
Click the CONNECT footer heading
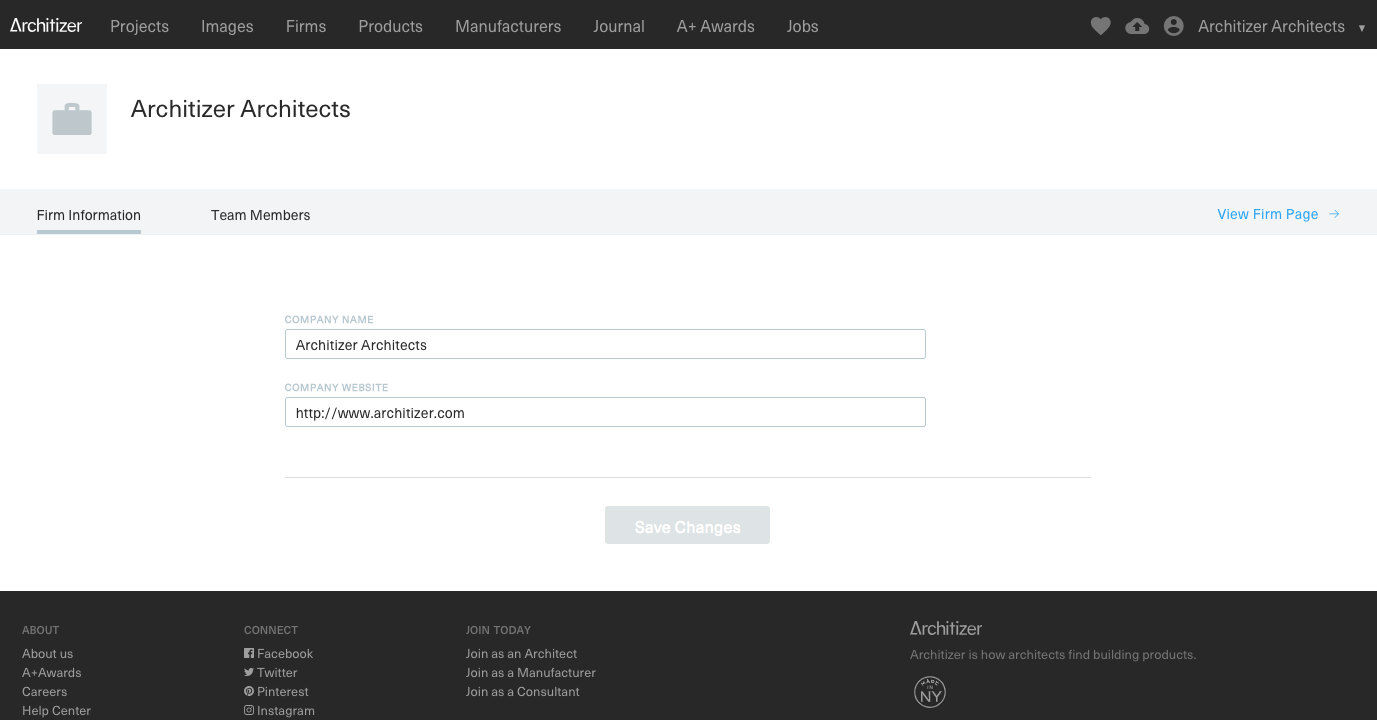point(271,630)
